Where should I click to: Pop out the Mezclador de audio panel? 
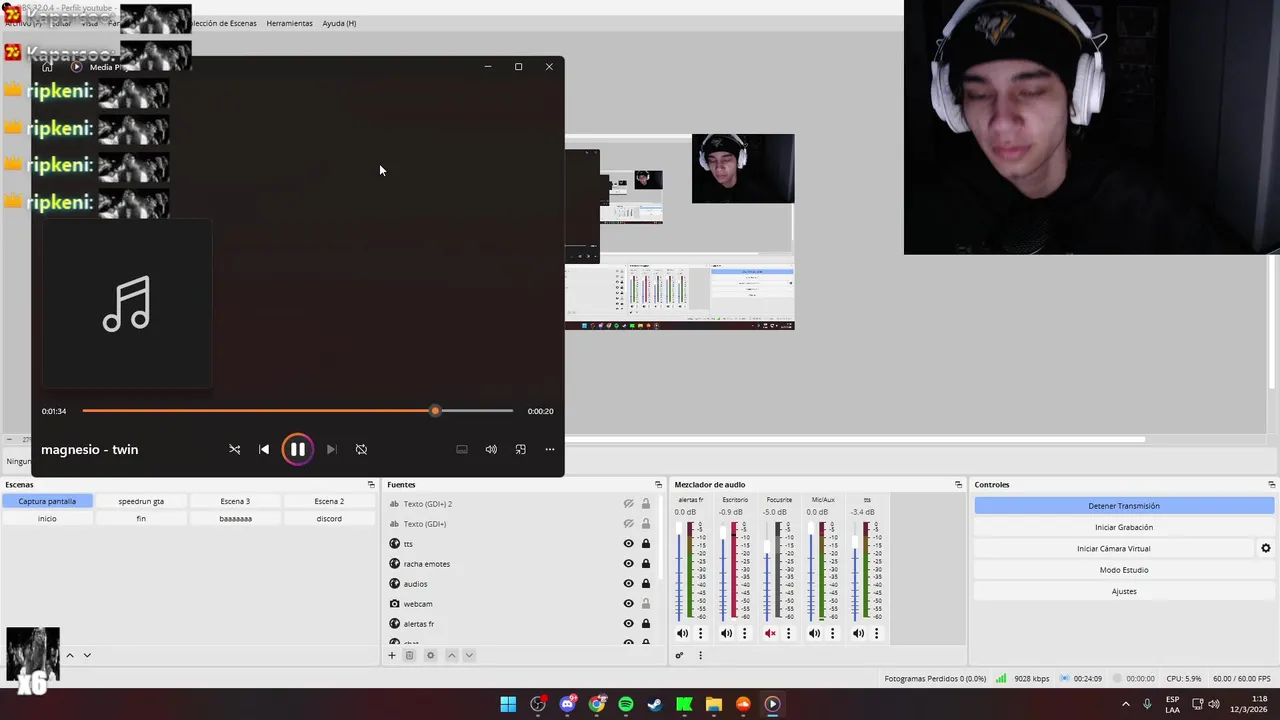point(958,485)
